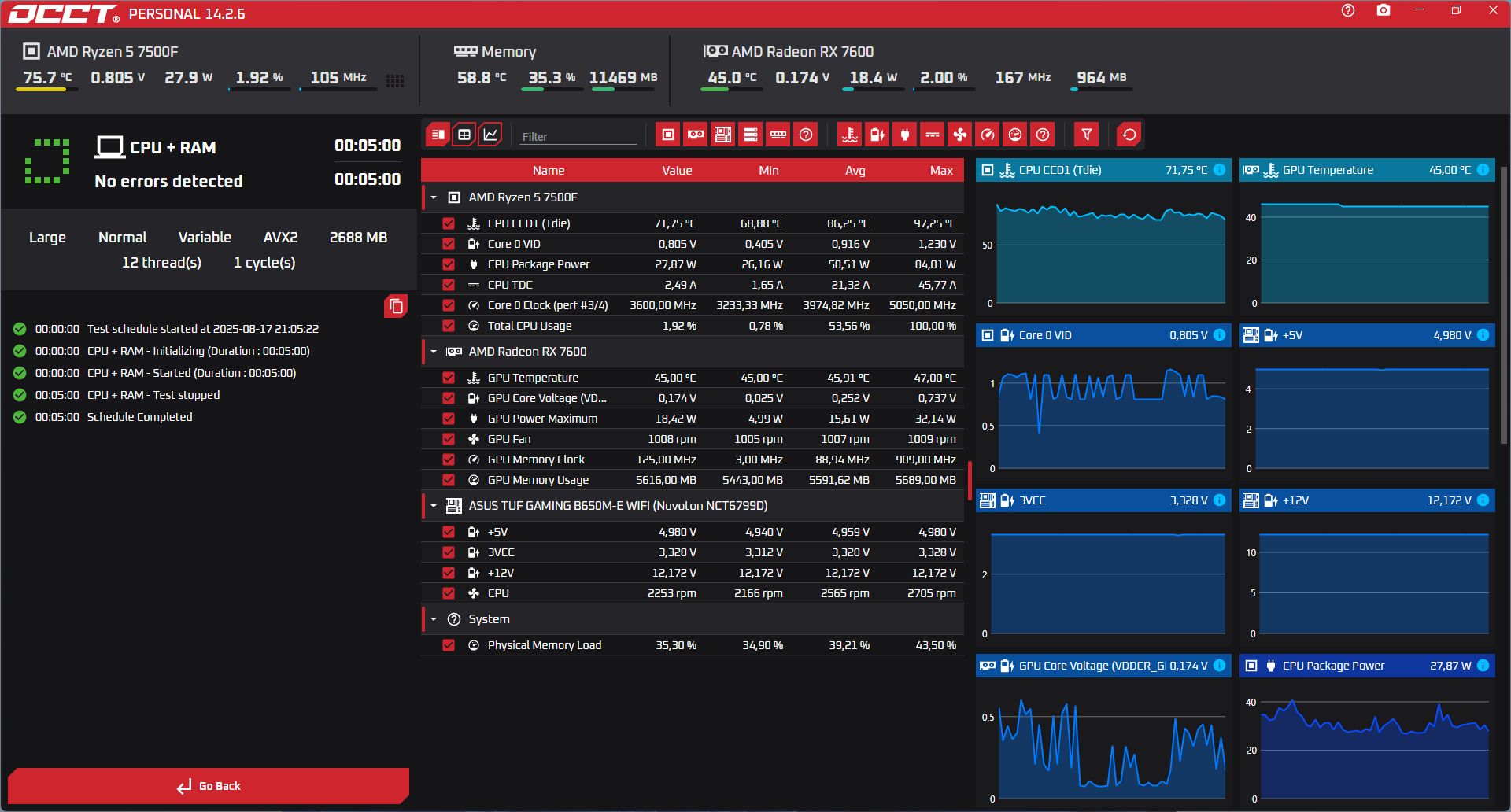Toggle clock frequency readings filter icon
The image size is (1511, 812).
pos(988,135)
